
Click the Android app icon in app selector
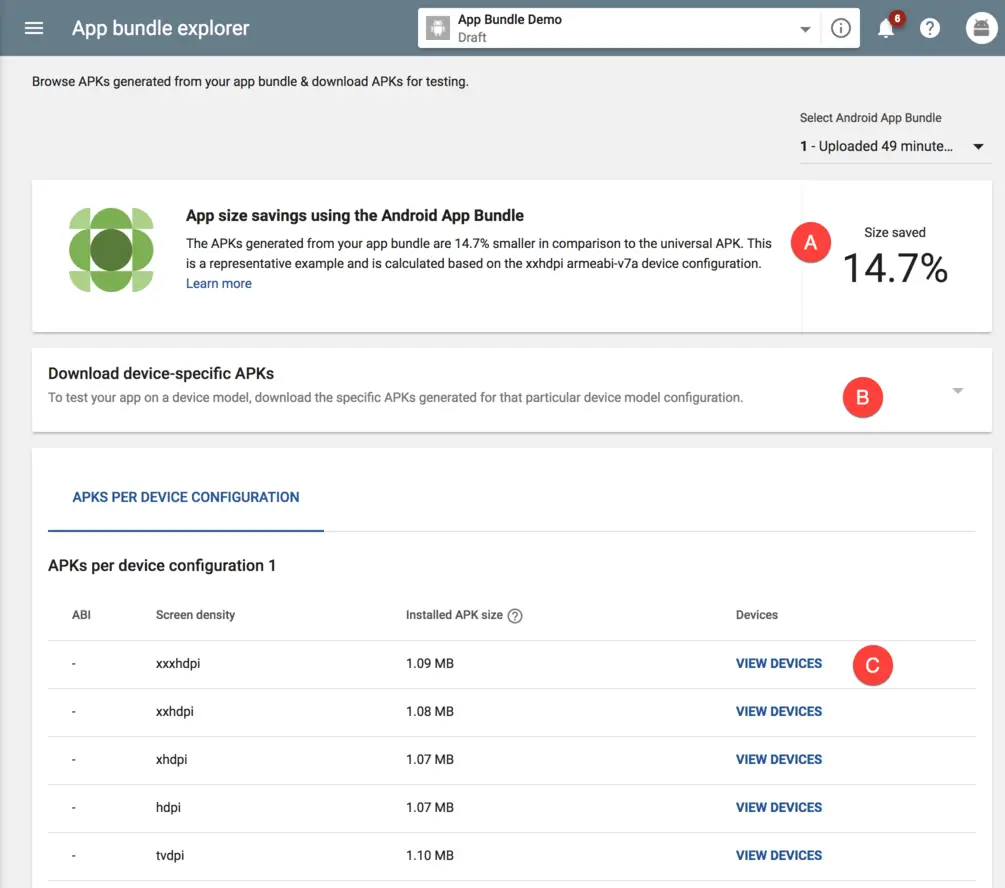[438, 29]
